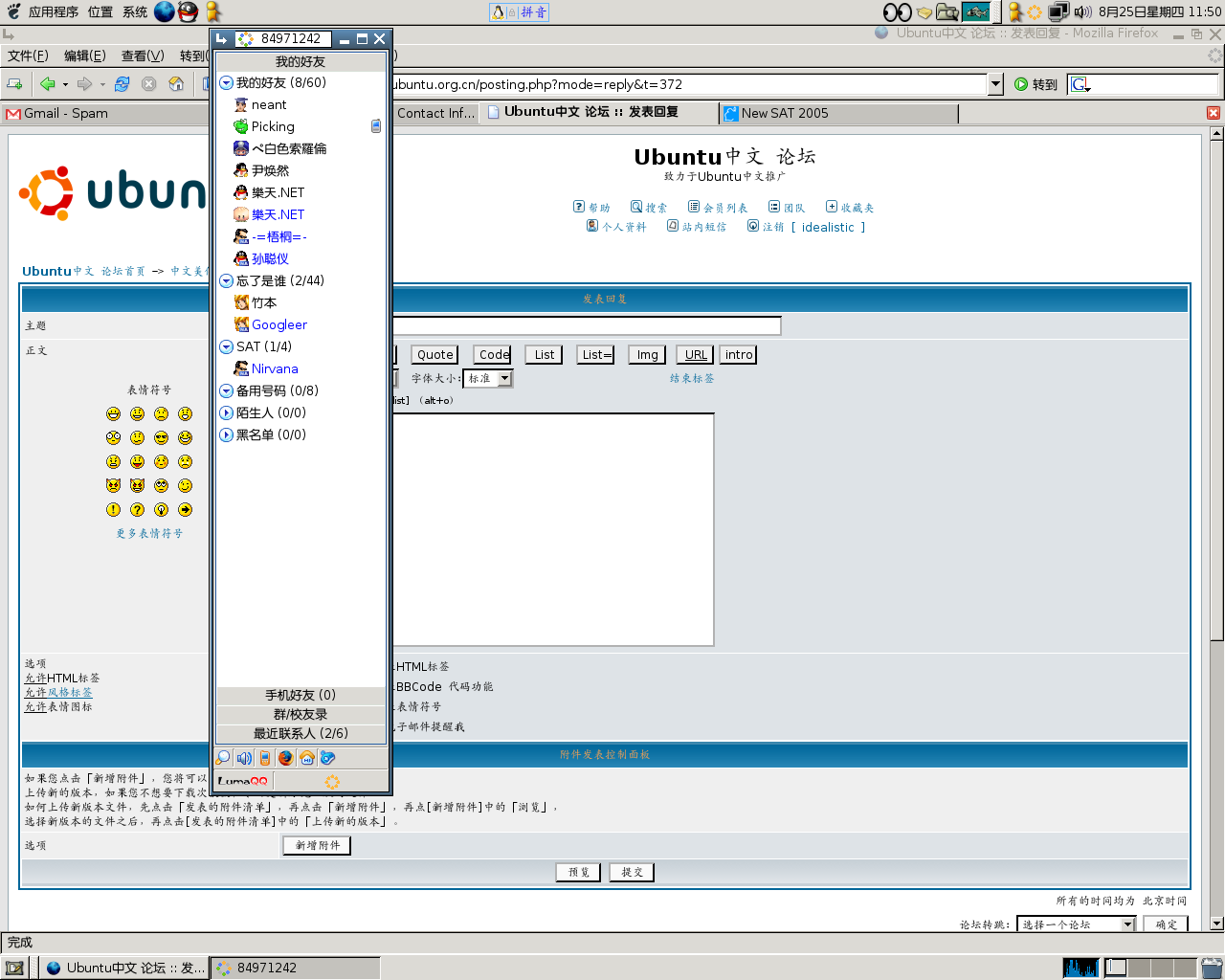The height and width of the screenshot is (980, 1225).
Task: Insert the arrow emoticon
Action: tap(186, 509)
